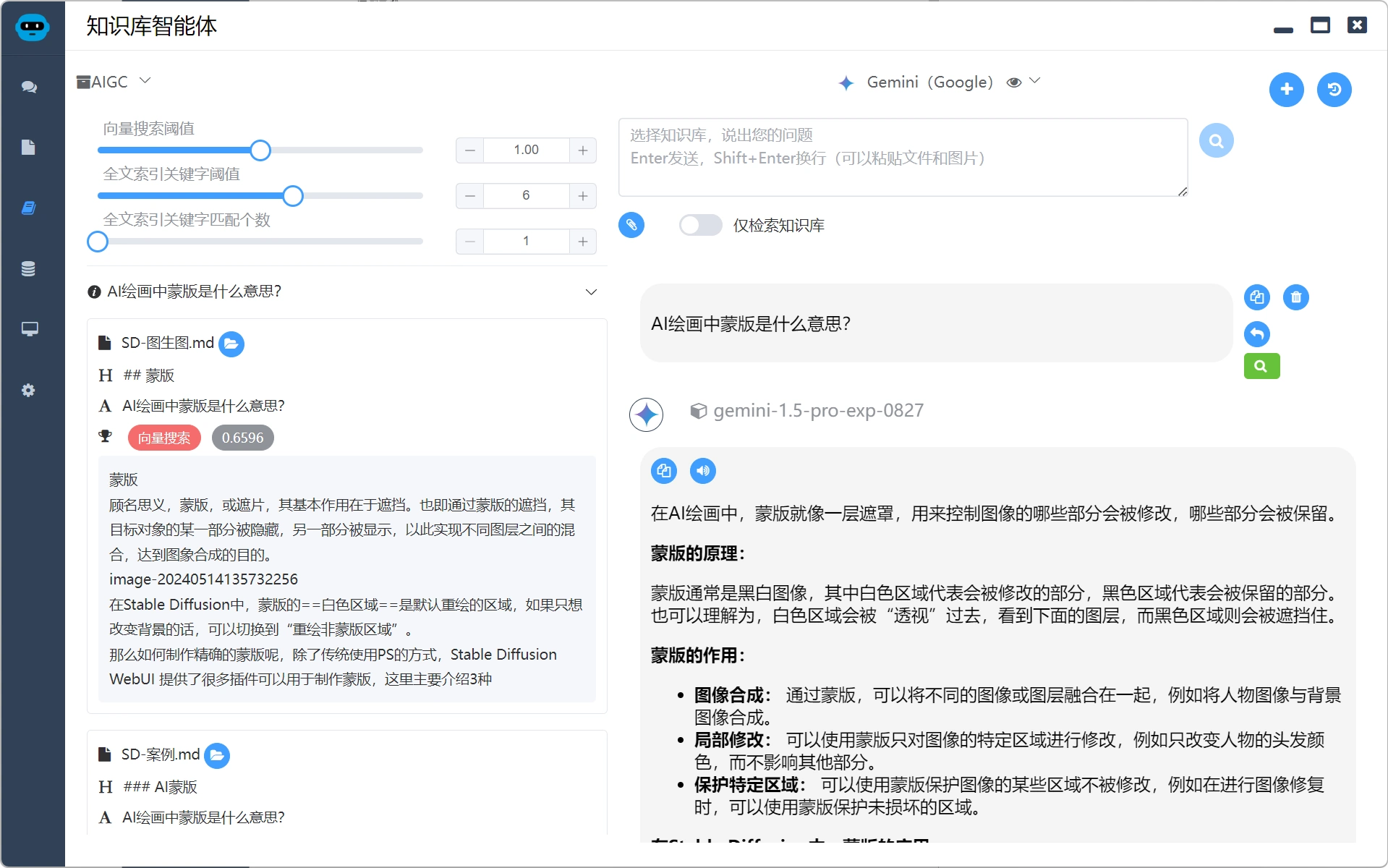Open folder for SD-案例.md
This screenshot has width=1388, height=868.
click(217, 755)
